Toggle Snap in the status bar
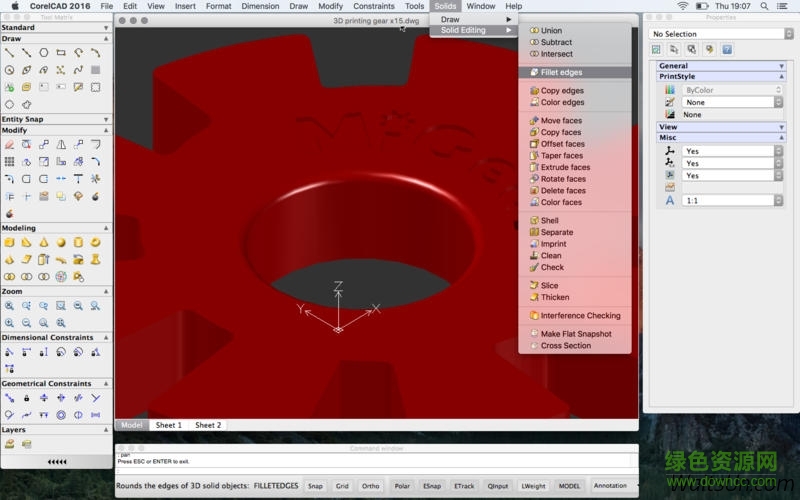The image size is (800, 500). click(315, 486)
